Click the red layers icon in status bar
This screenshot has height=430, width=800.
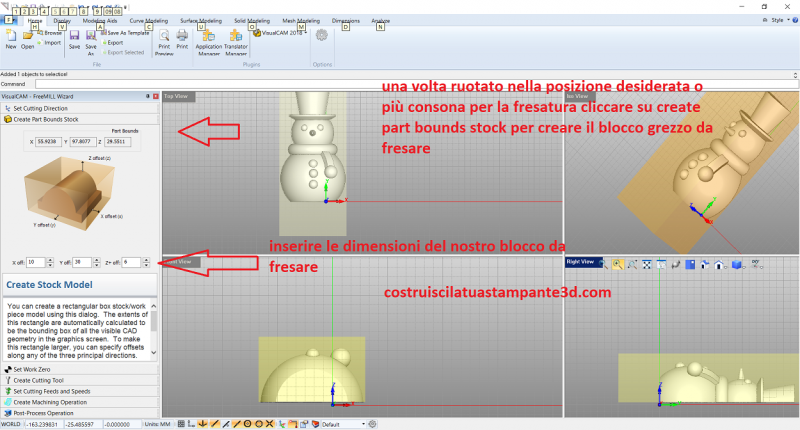tap(315, 424)
